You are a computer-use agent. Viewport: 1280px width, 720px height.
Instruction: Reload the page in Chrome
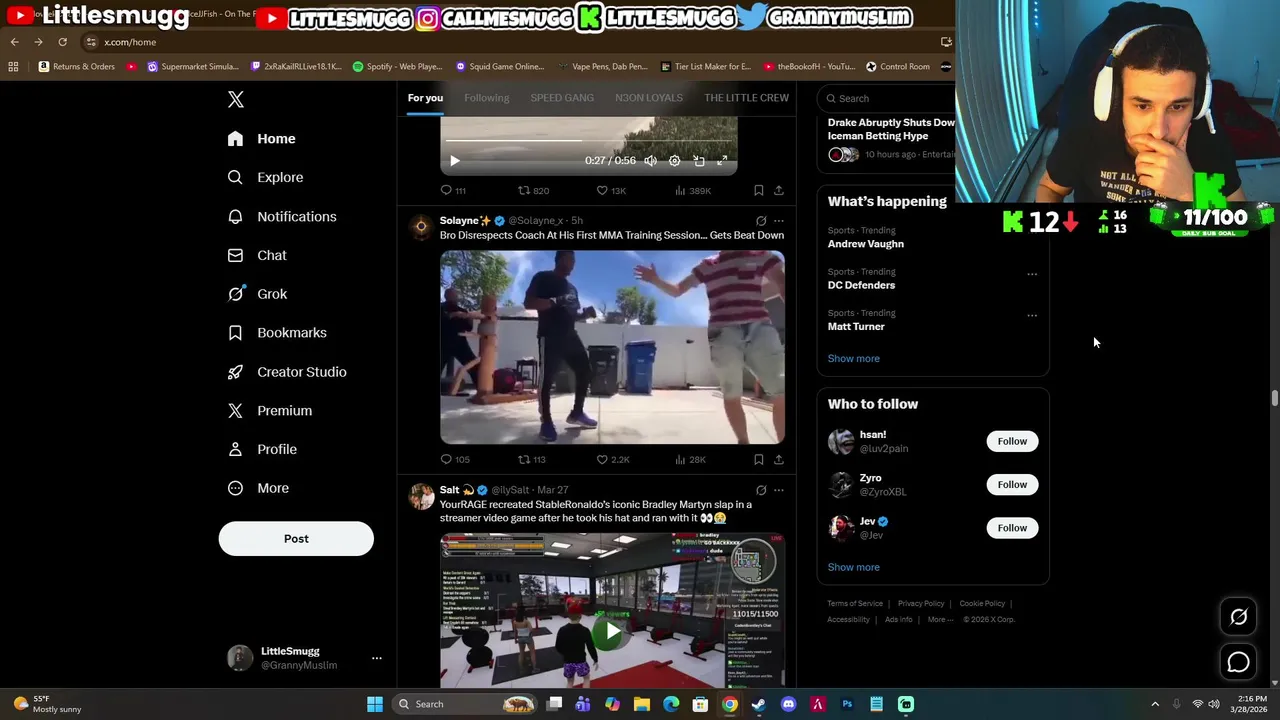coord(62,42)
